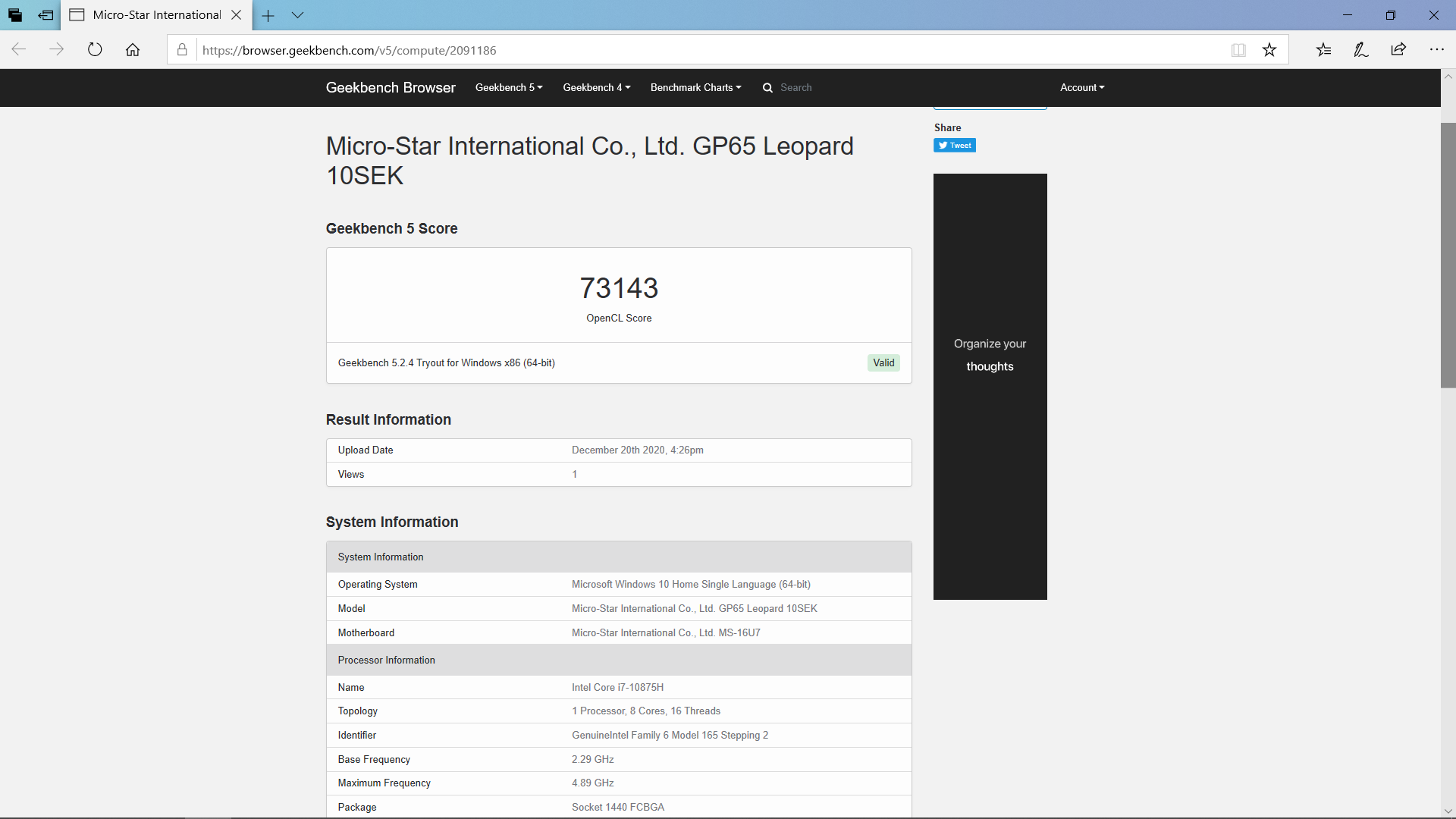Click the browser Forward arrow
This screenshot has height=819, width=1456.
57,50
